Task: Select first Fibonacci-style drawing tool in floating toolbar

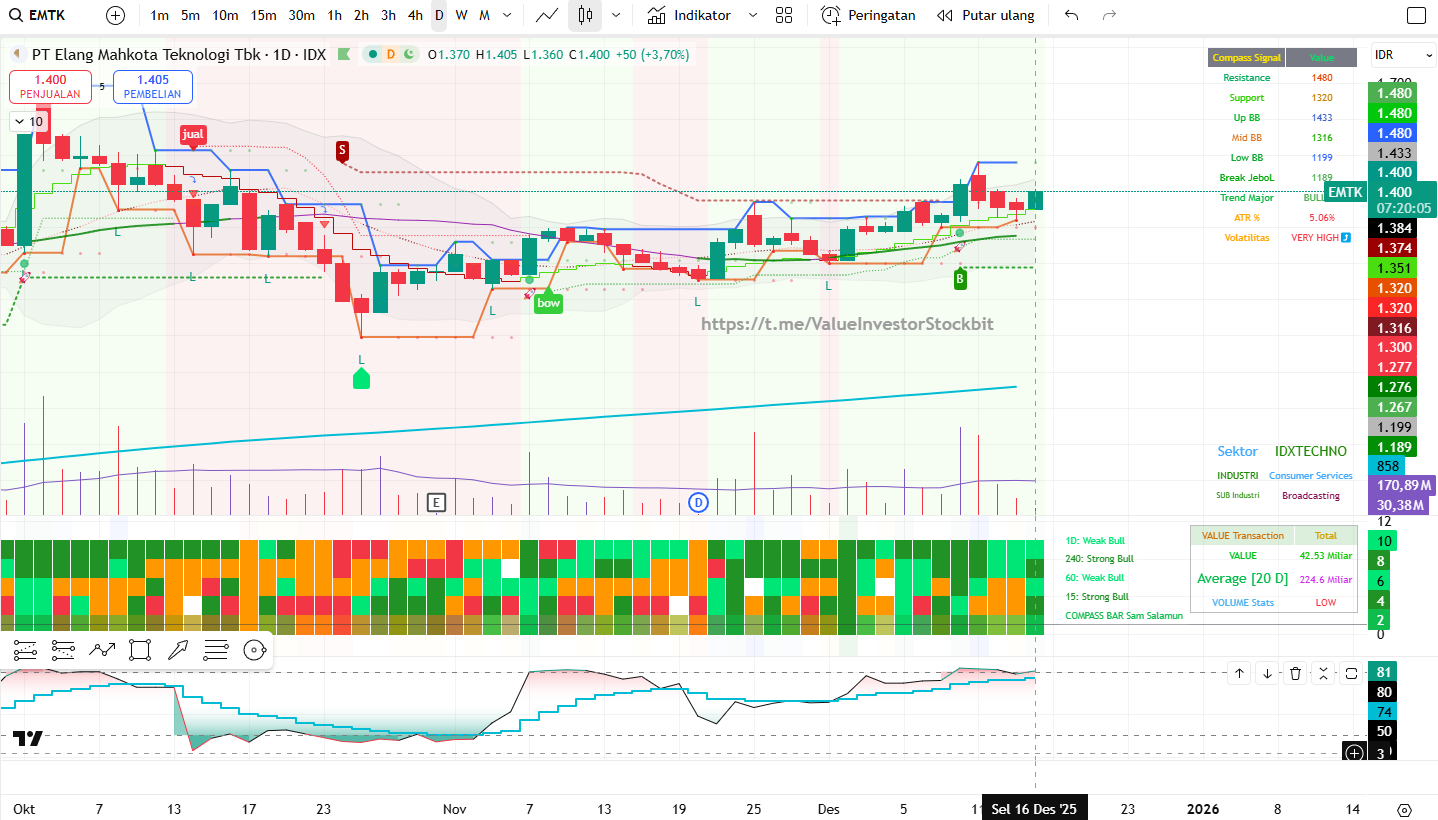Action: tap(26, 650)
